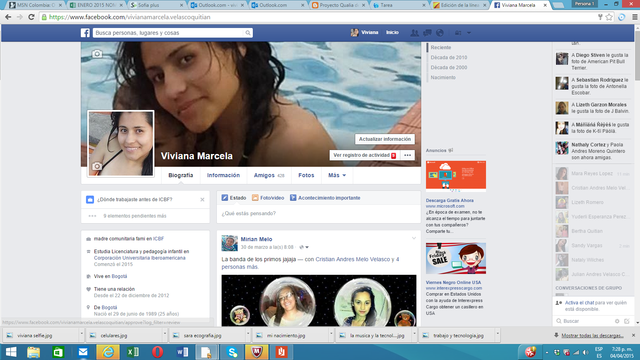Jump to Década de 2010 timeline
640x360 pixels.
click(449, 58)
